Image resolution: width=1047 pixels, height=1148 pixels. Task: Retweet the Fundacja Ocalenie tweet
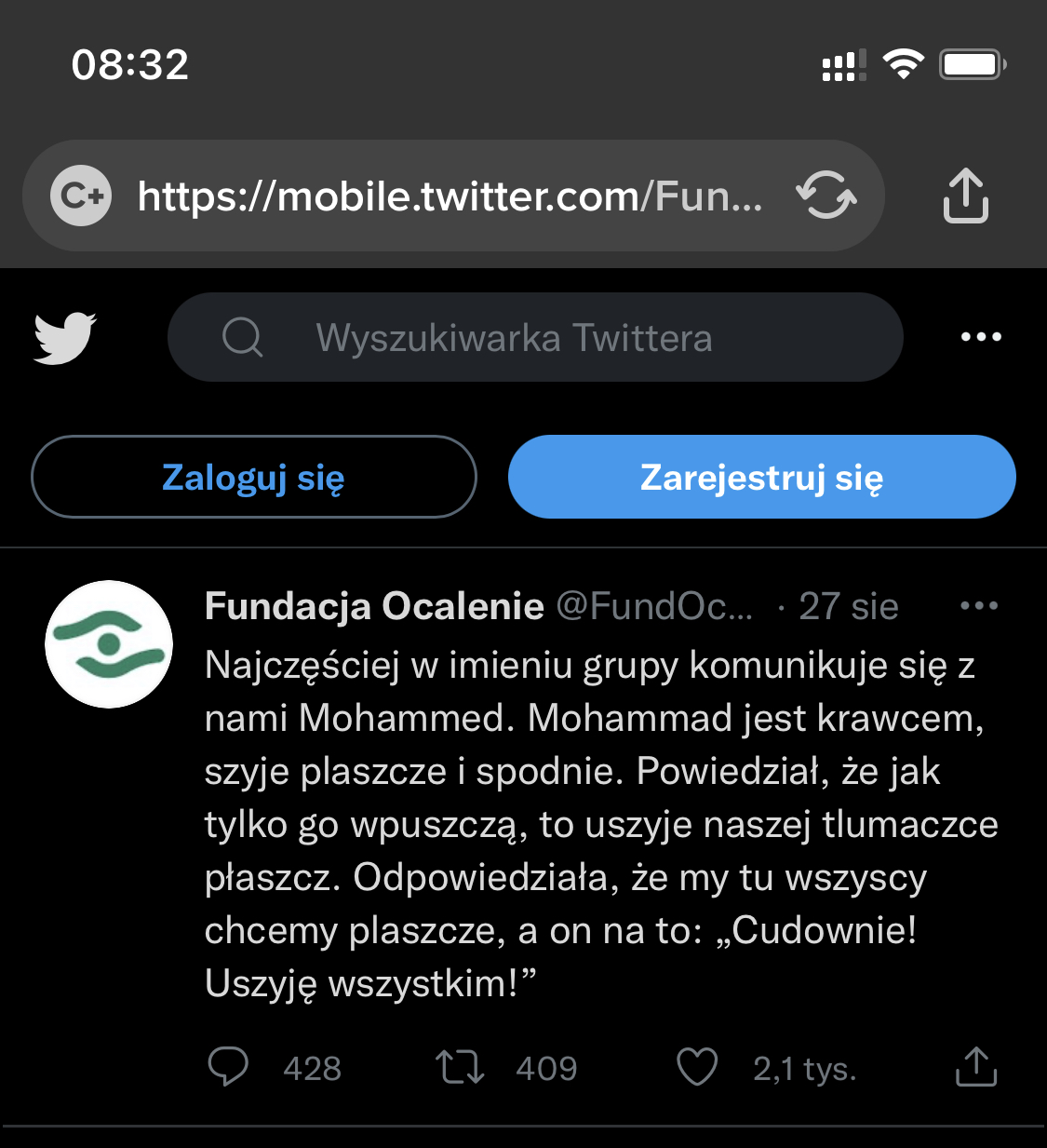click(460, 1067)
